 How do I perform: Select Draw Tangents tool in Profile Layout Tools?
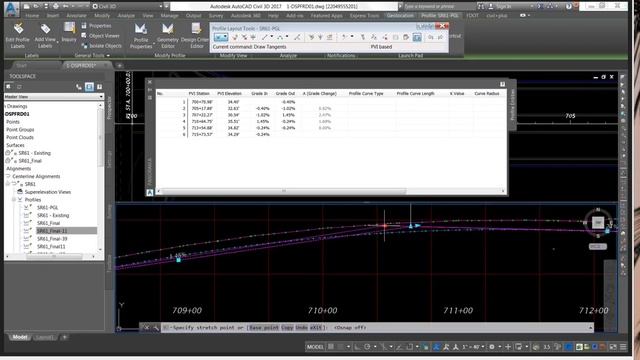[x=221, y=37]
